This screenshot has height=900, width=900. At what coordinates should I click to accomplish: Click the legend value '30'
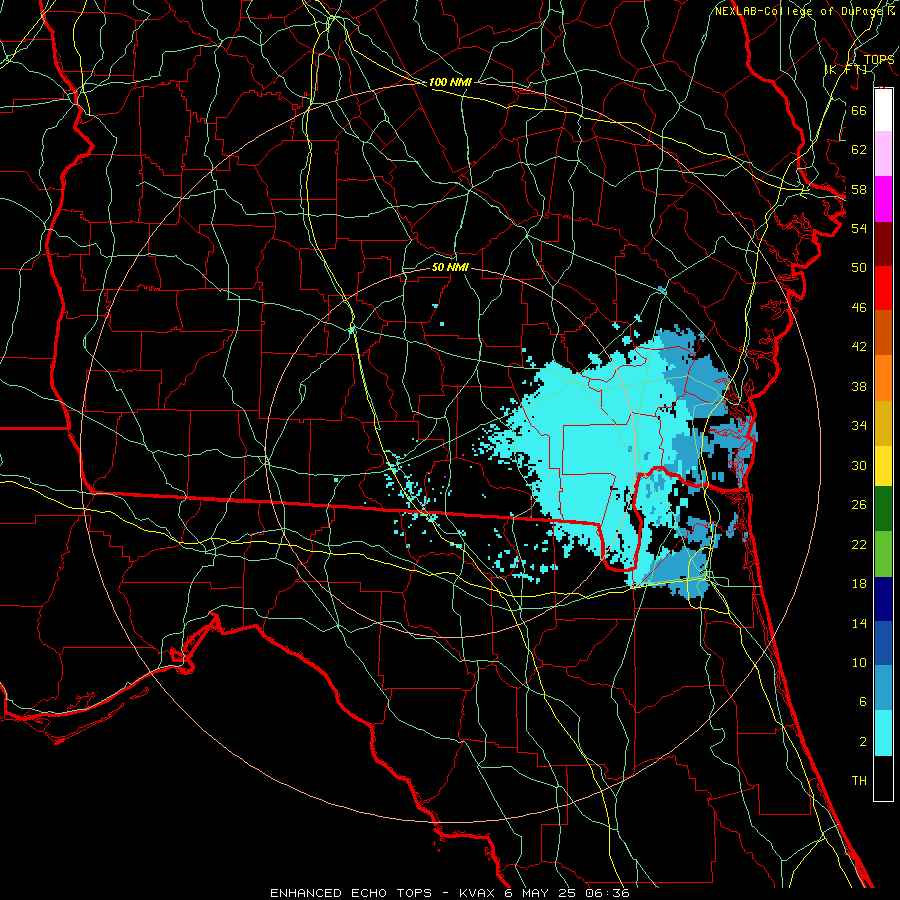859,465
